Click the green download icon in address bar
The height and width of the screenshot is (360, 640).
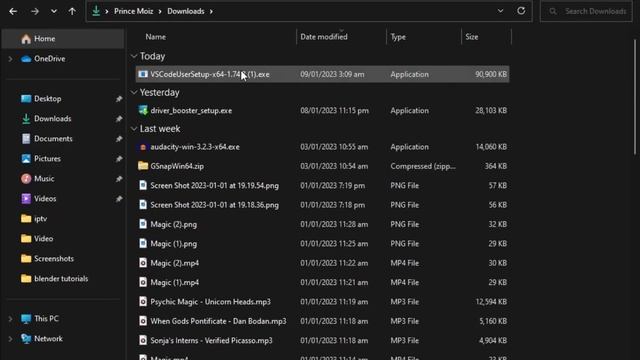point(96,11)
